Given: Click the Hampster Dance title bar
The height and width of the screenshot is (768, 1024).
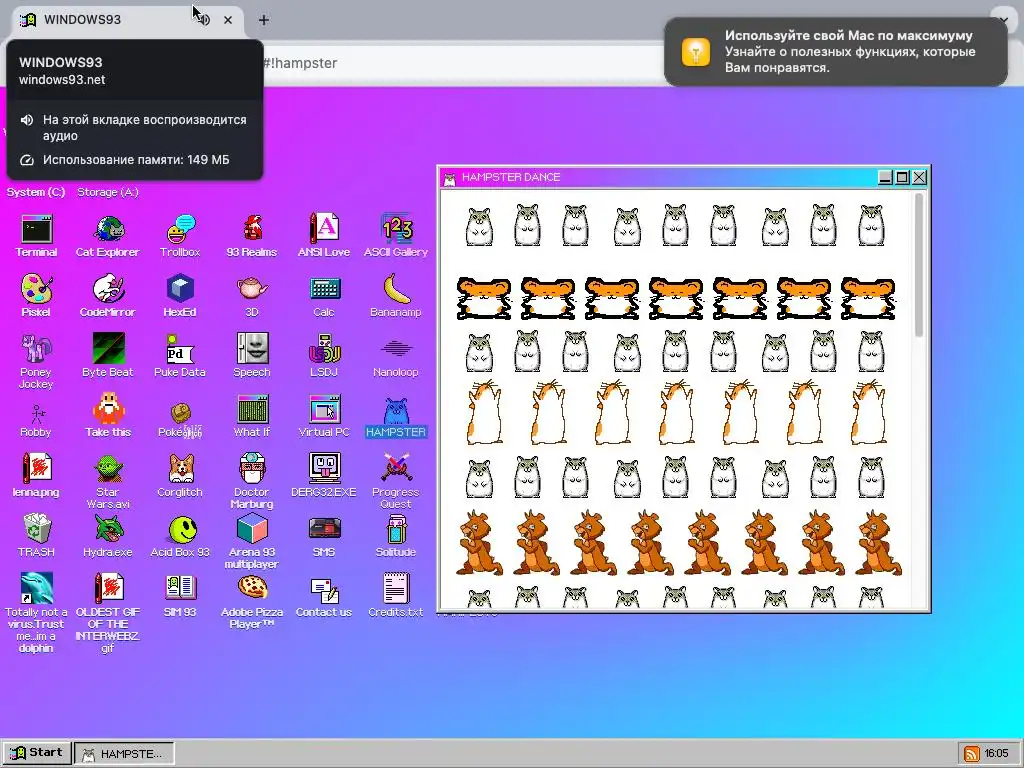Looking at the screenshot, I should [x=658, y=177].
